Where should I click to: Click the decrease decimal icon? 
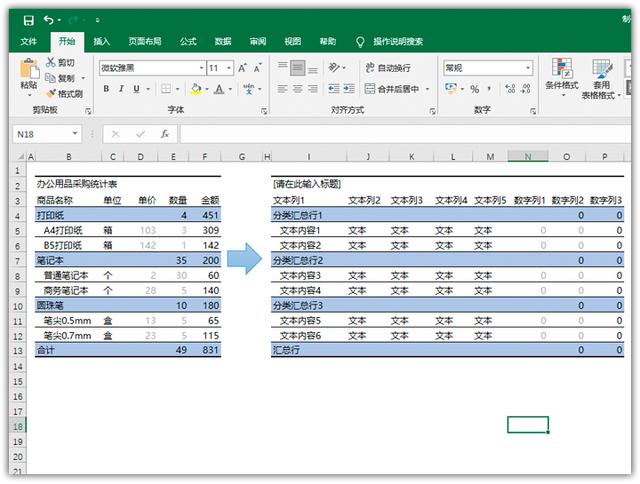click(x=526, y=89)
